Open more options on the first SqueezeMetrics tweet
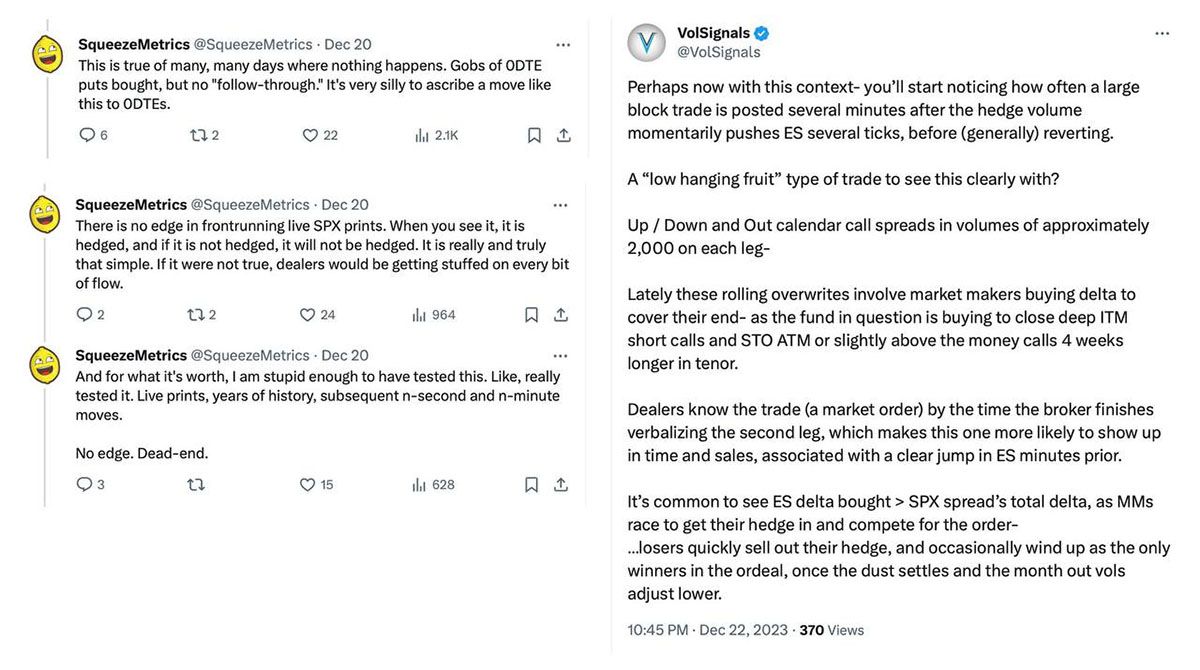The height and width of the screenshot is (670, 1200). point(563,44)
